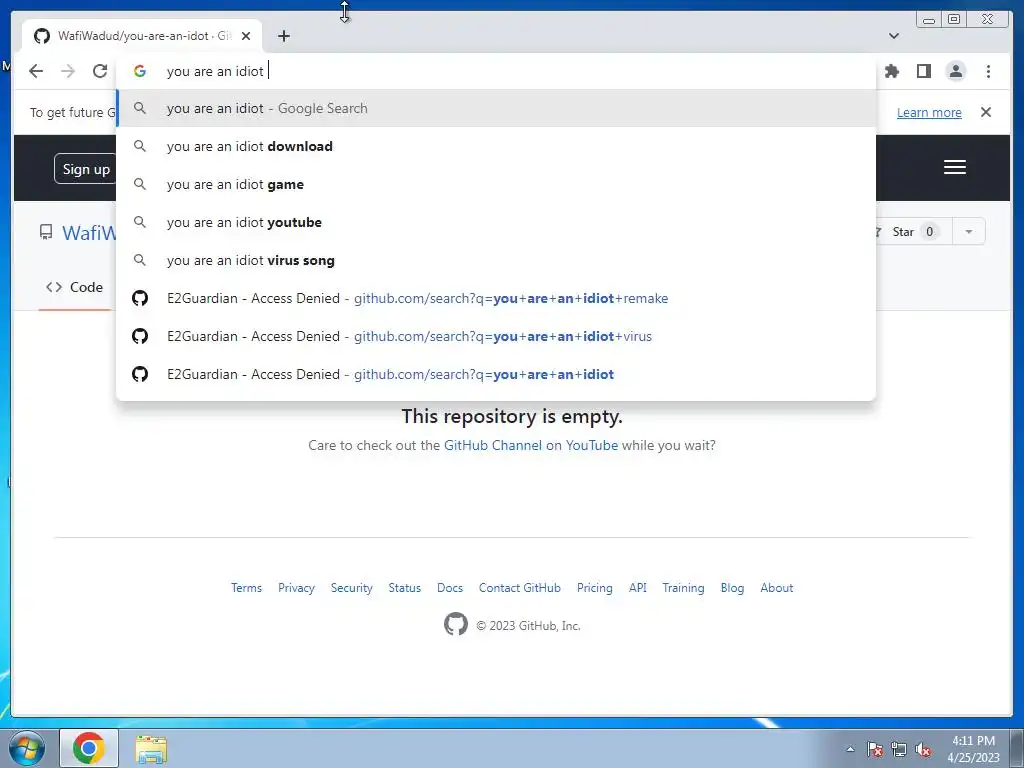Open the Privacy footer link

(296, 588)
